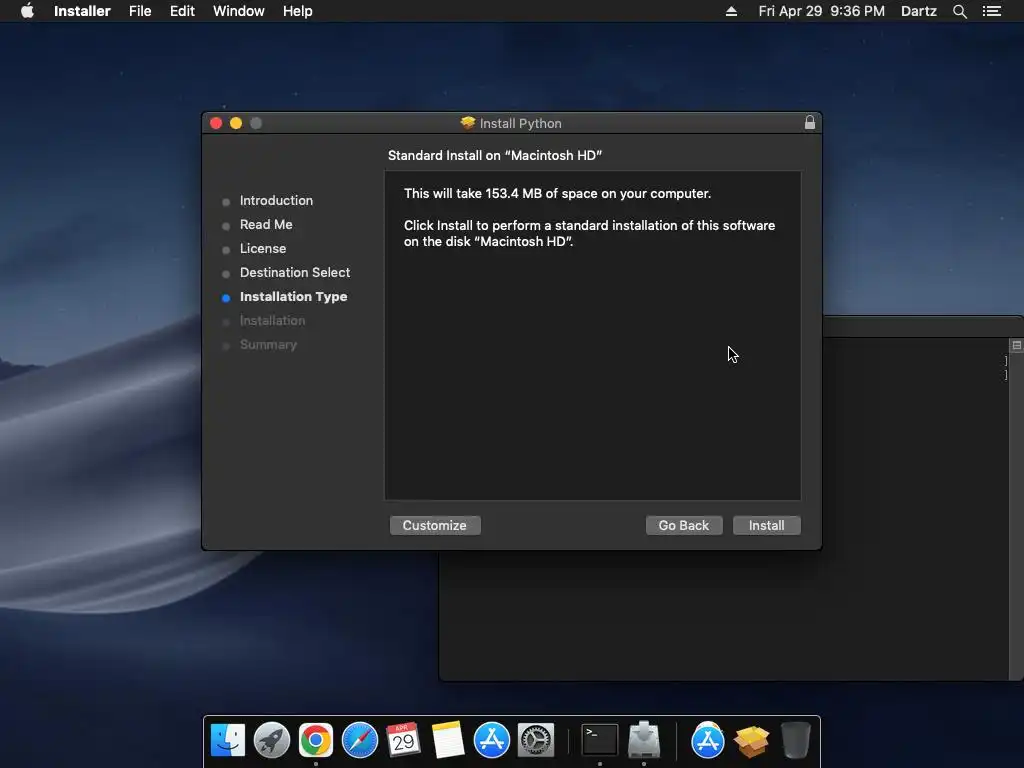This screenshot has width=1024, height=768.
Task: Minimize Install Python with the yellow button
Action: (236, 123)
